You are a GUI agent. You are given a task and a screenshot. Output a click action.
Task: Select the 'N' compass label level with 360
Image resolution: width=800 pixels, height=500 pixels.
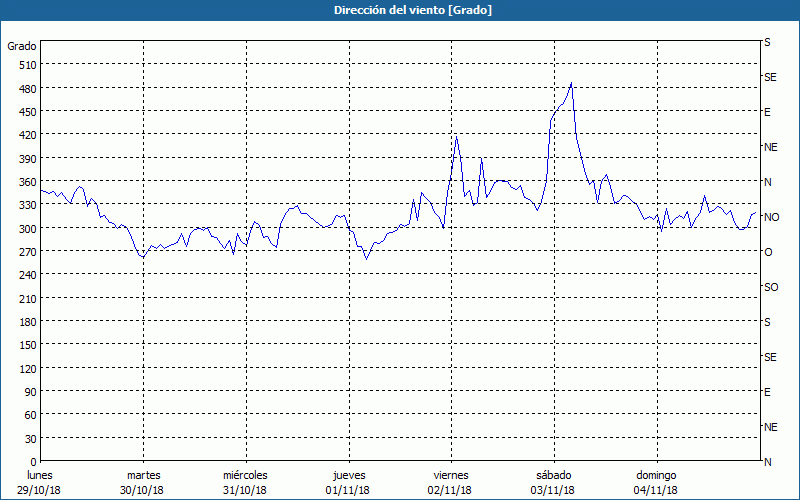[x=768, y=182]
